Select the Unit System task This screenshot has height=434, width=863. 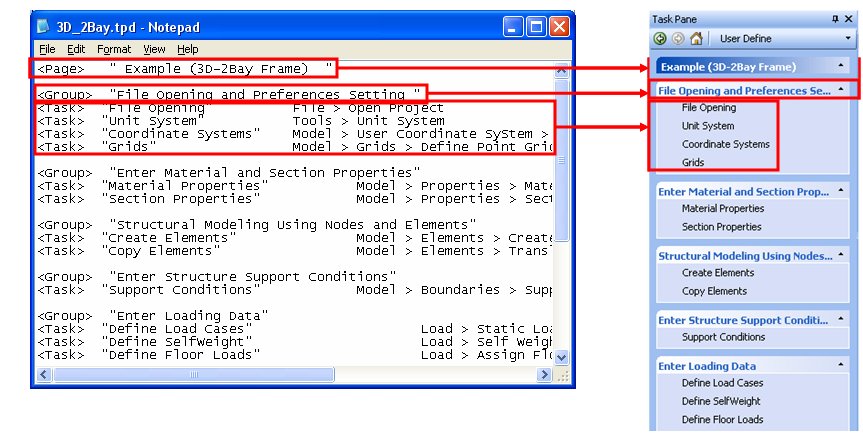[x=707, y=126]
